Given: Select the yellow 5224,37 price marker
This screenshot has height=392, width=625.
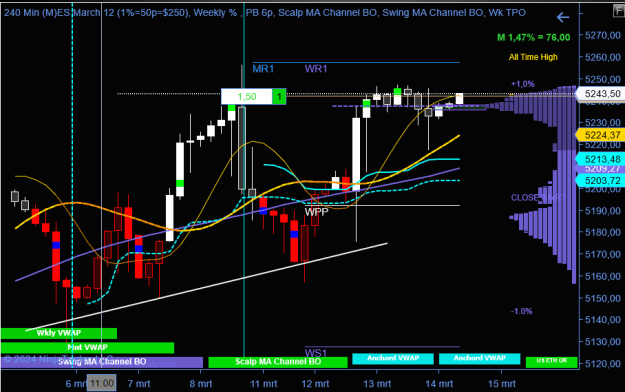Looking at the screenshot, I should click(600, 135).
